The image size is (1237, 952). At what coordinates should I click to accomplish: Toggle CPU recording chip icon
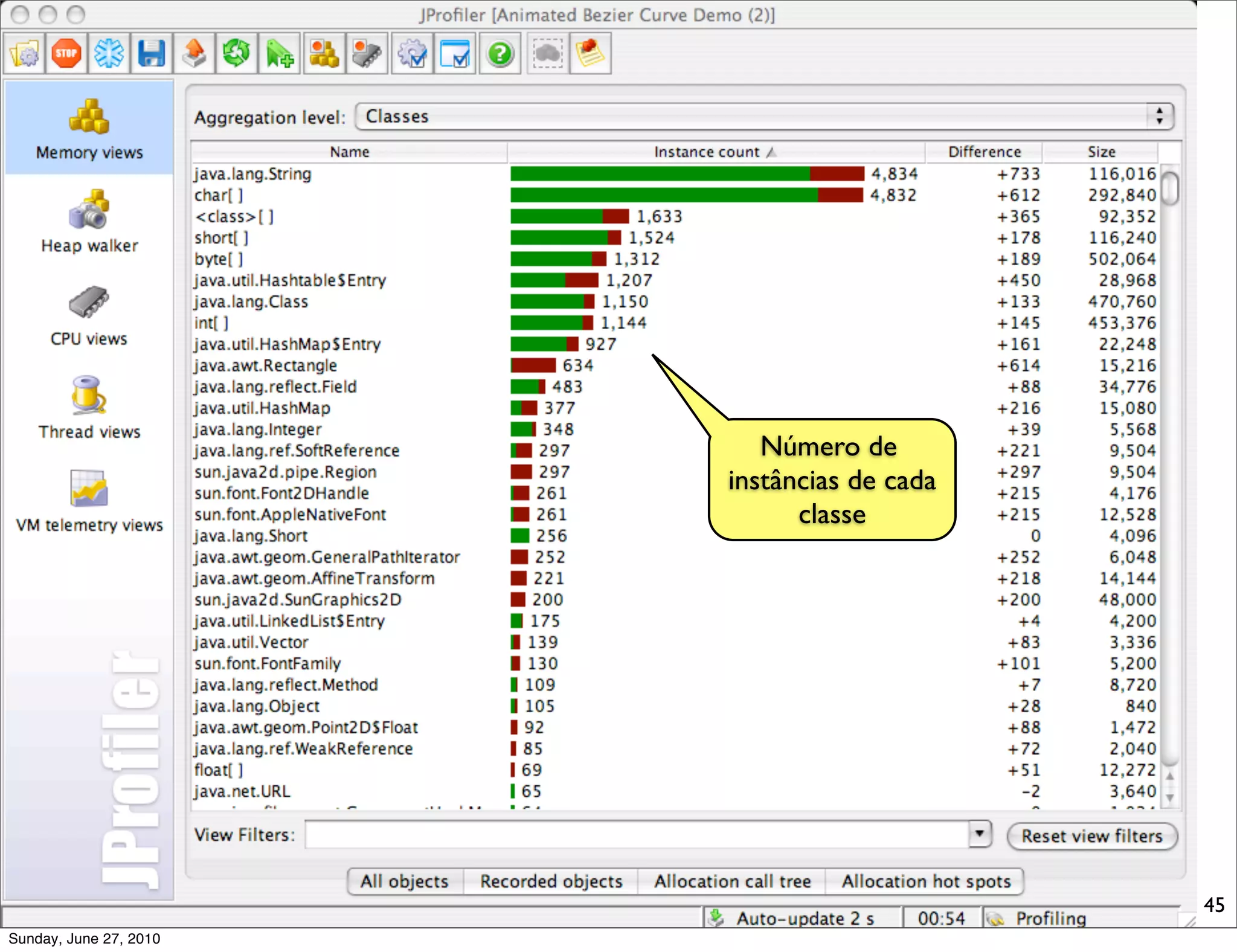pos(367,54)
